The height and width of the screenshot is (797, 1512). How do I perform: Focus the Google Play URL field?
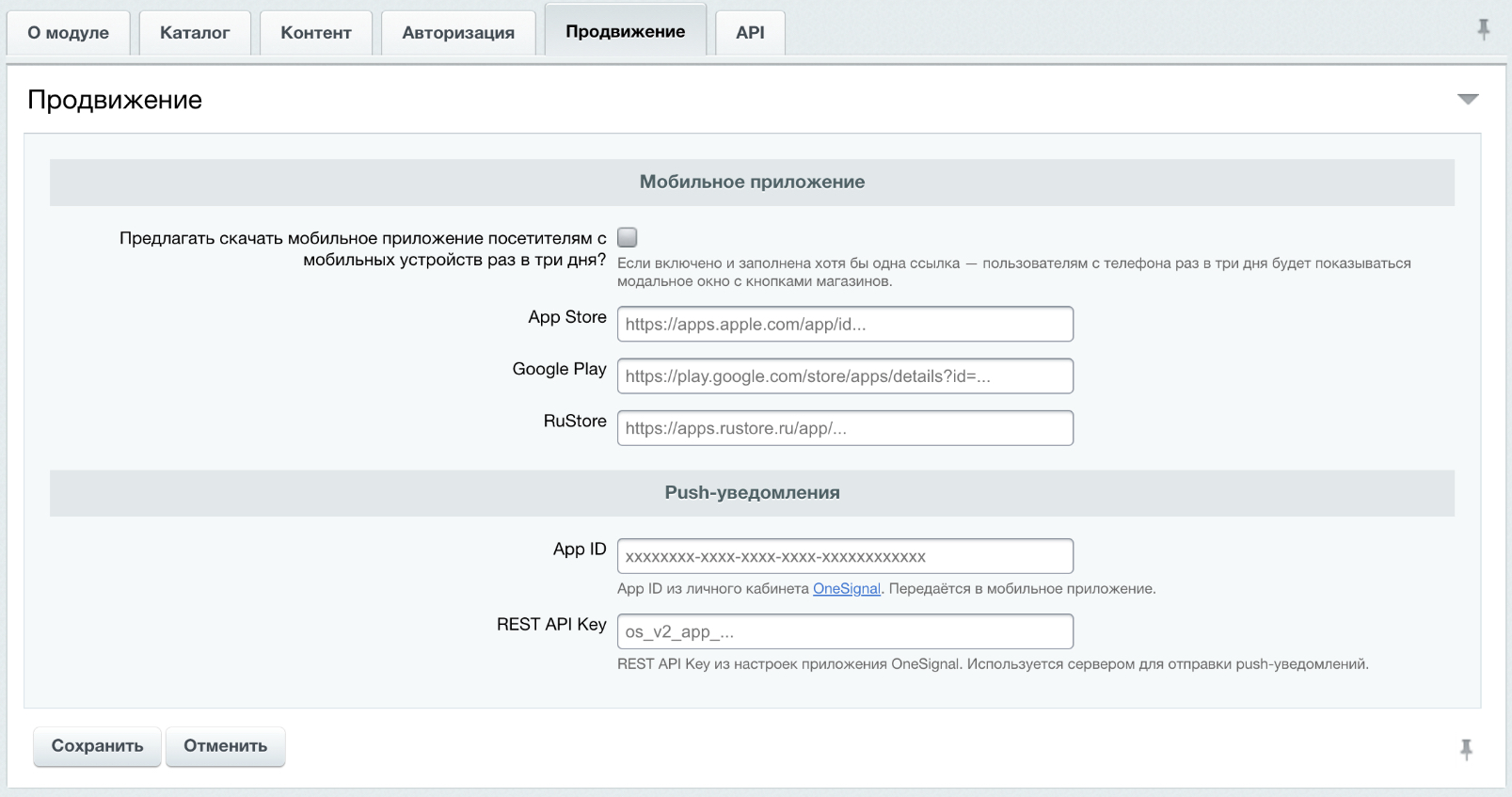point(845,375)
